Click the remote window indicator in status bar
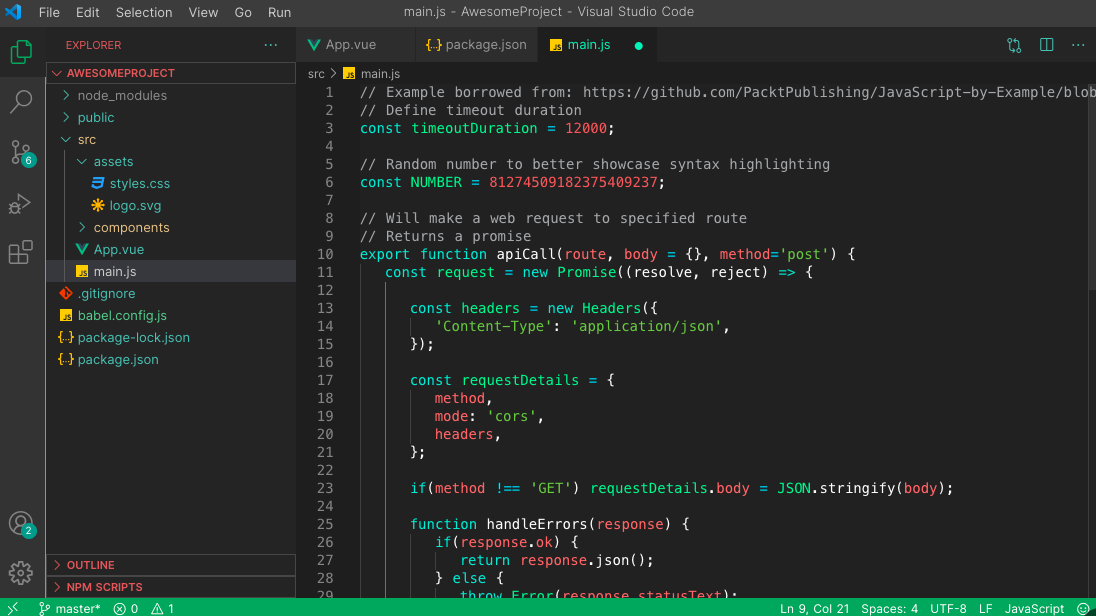The image size is (1096, 616). (13, 608)
